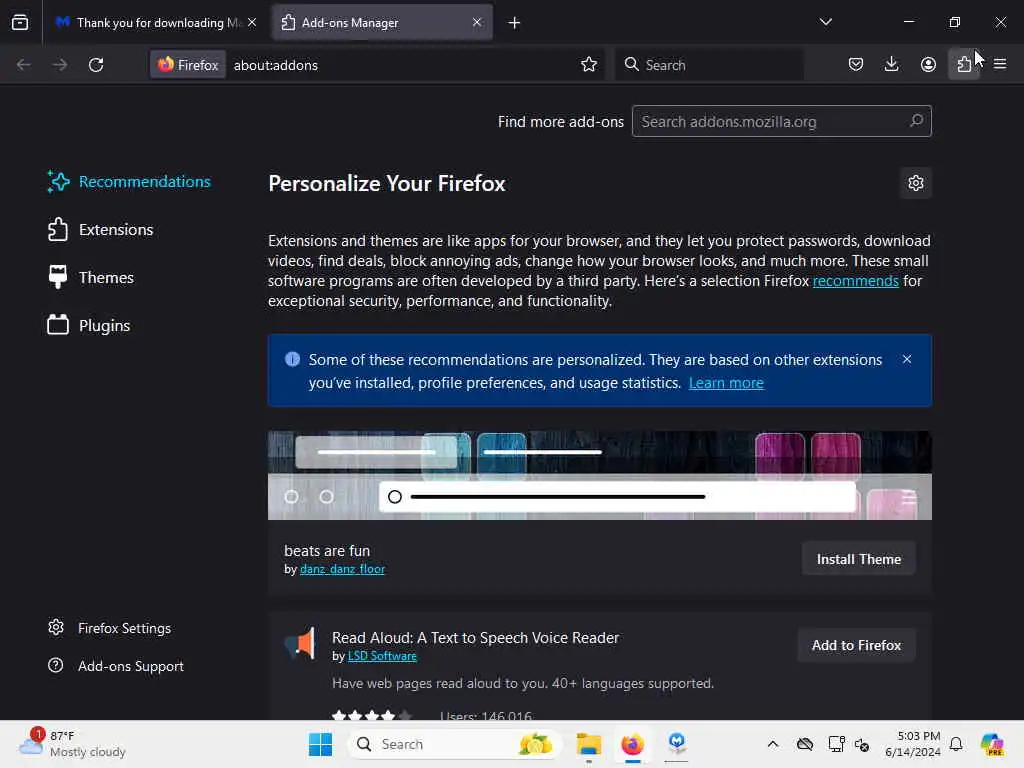Open the notifications bell

point(956,744)
